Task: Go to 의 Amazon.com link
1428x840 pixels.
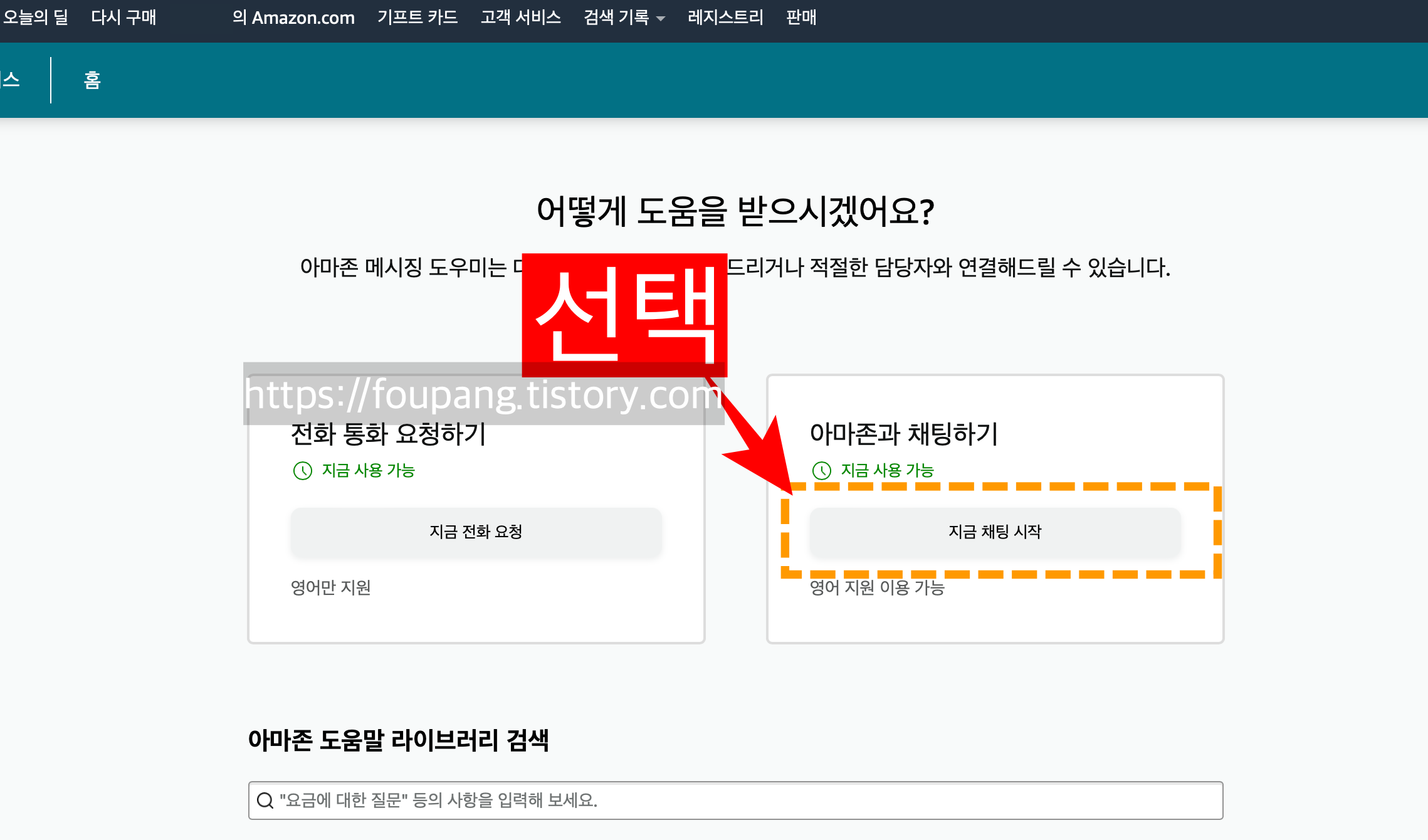Action: click(293, 17)
